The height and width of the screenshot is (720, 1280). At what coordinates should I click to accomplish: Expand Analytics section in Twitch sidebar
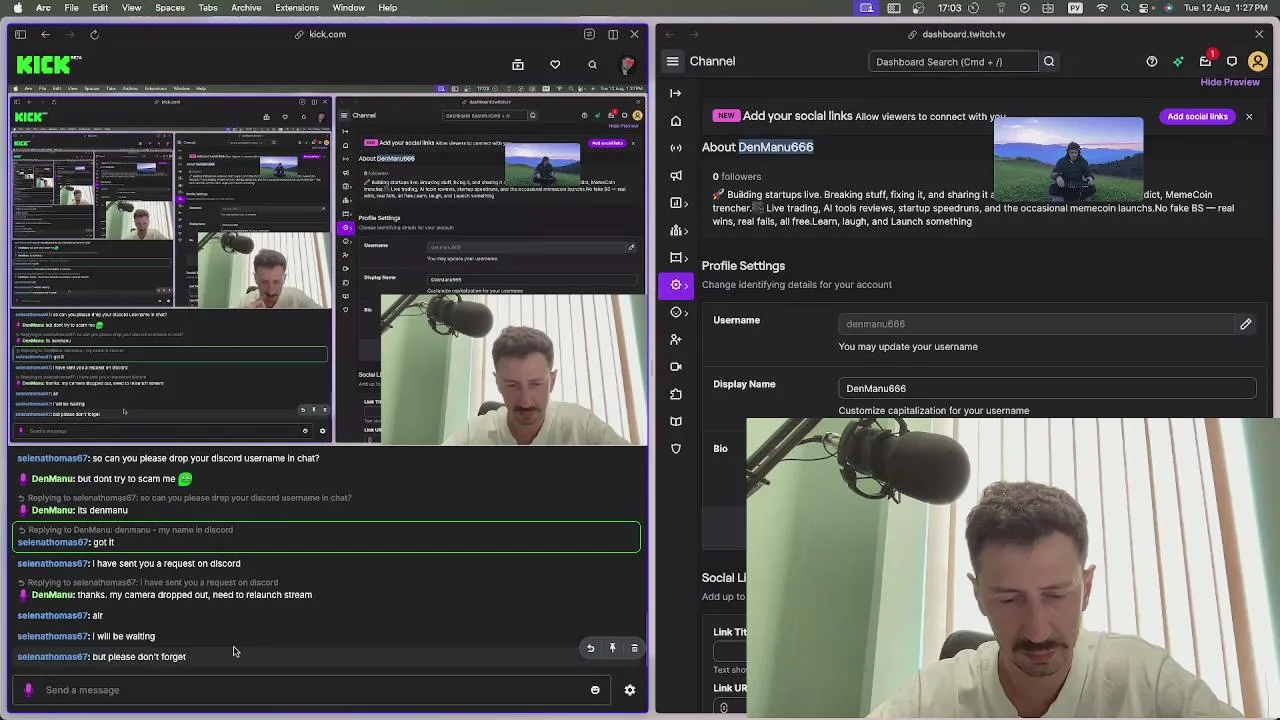coord(679,203)
